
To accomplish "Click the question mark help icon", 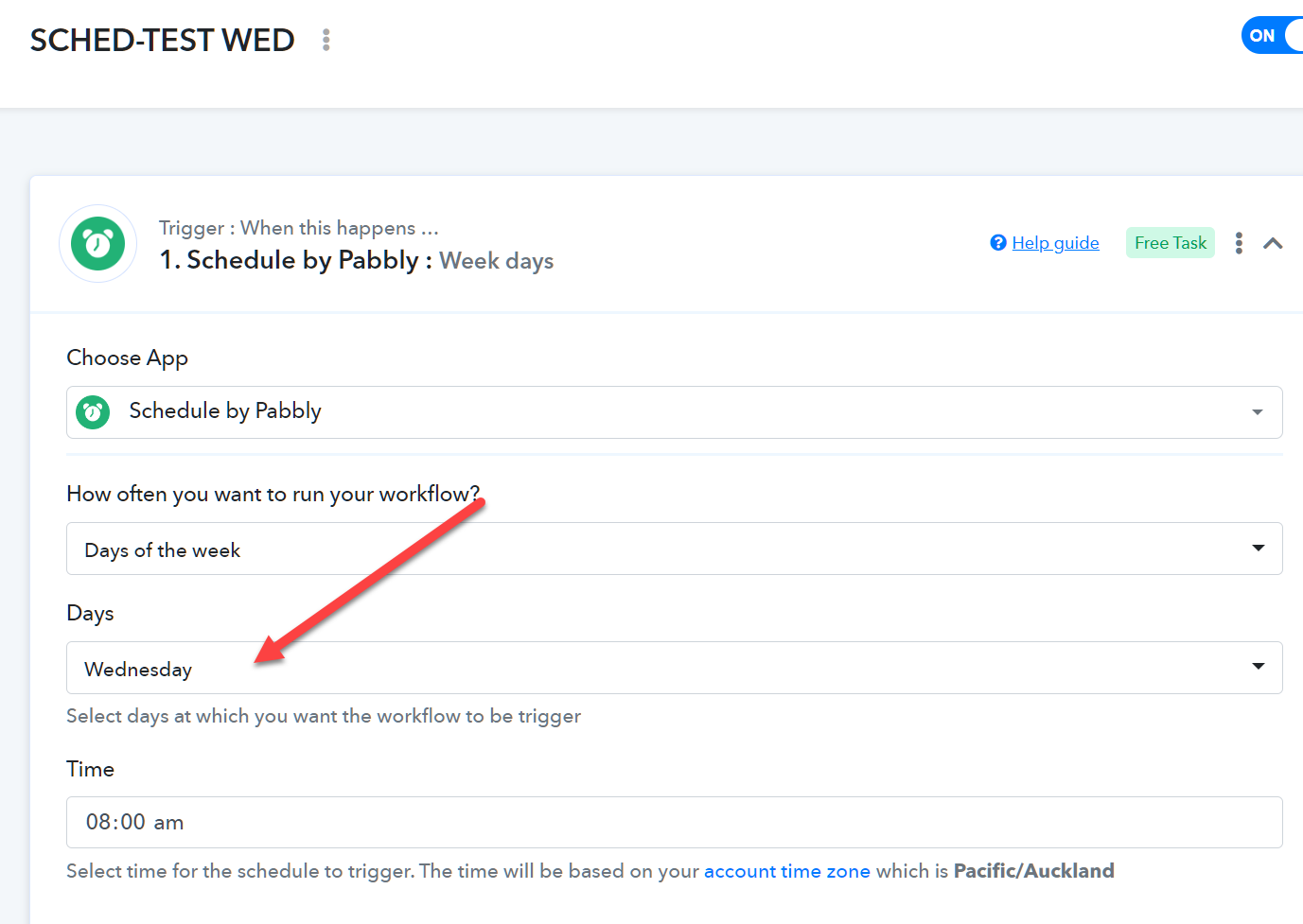I will [998, 243].
